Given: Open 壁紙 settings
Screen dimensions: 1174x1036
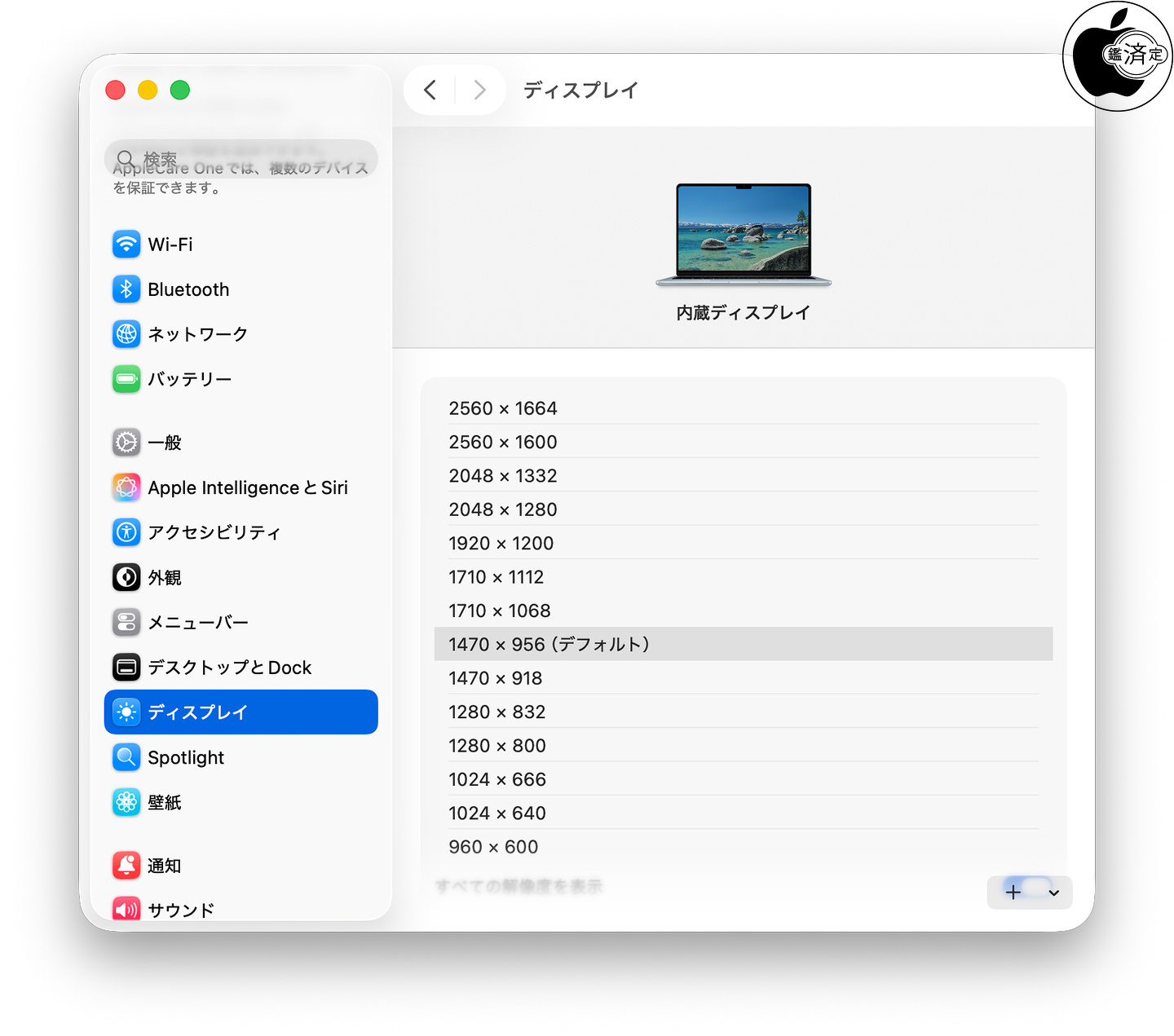Looking at the screenshot, I should coord(164,803).
